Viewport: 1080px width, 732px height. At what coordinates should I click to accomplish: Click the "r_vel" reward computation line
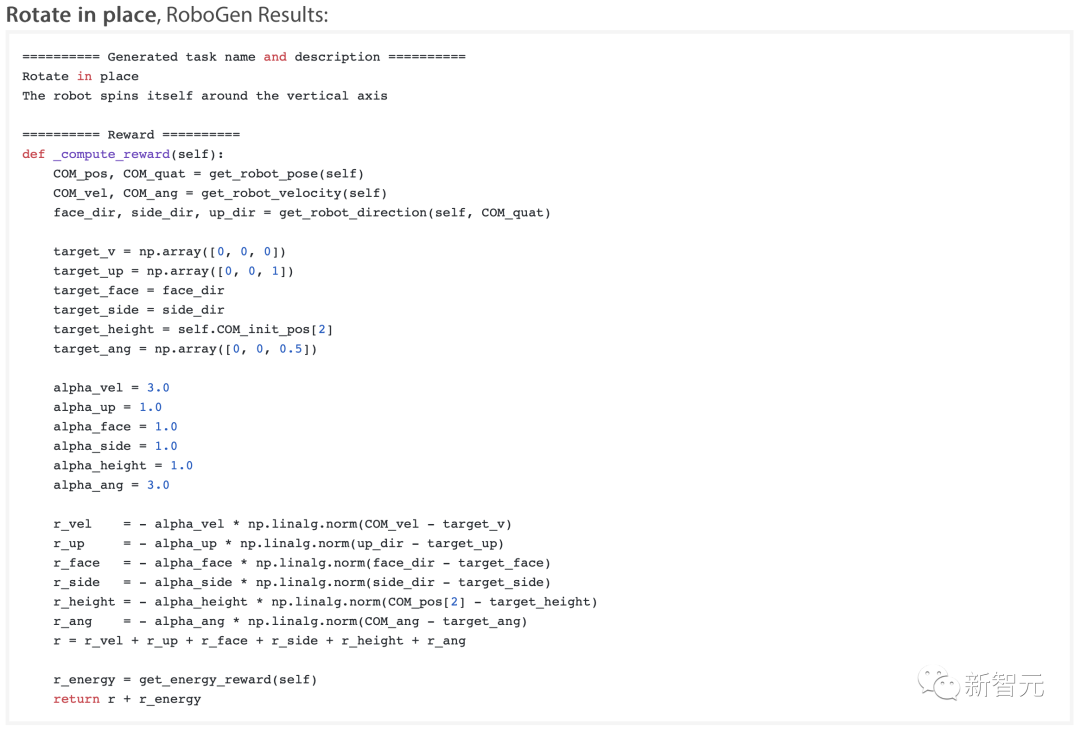point(282,524)
